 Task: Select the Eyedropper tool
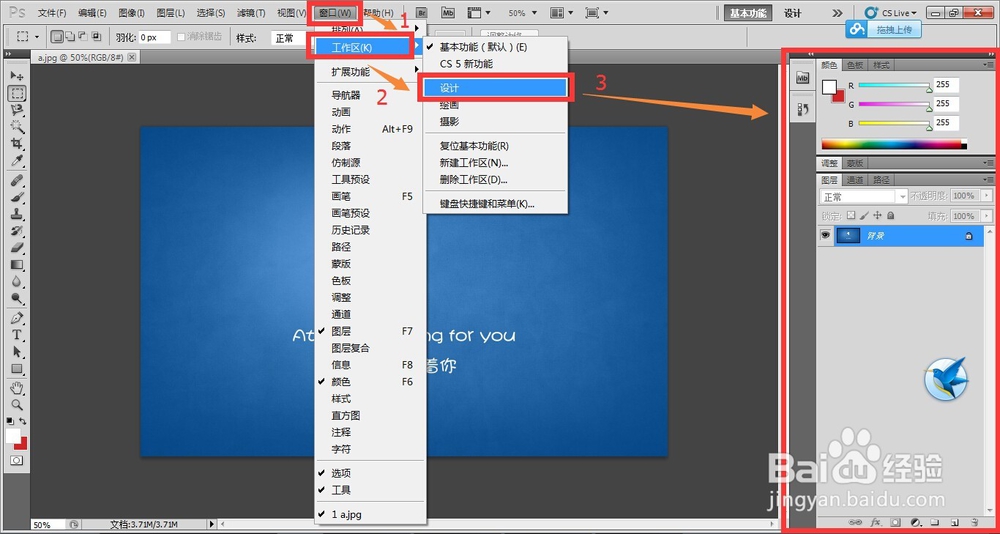tap(17, 159)
